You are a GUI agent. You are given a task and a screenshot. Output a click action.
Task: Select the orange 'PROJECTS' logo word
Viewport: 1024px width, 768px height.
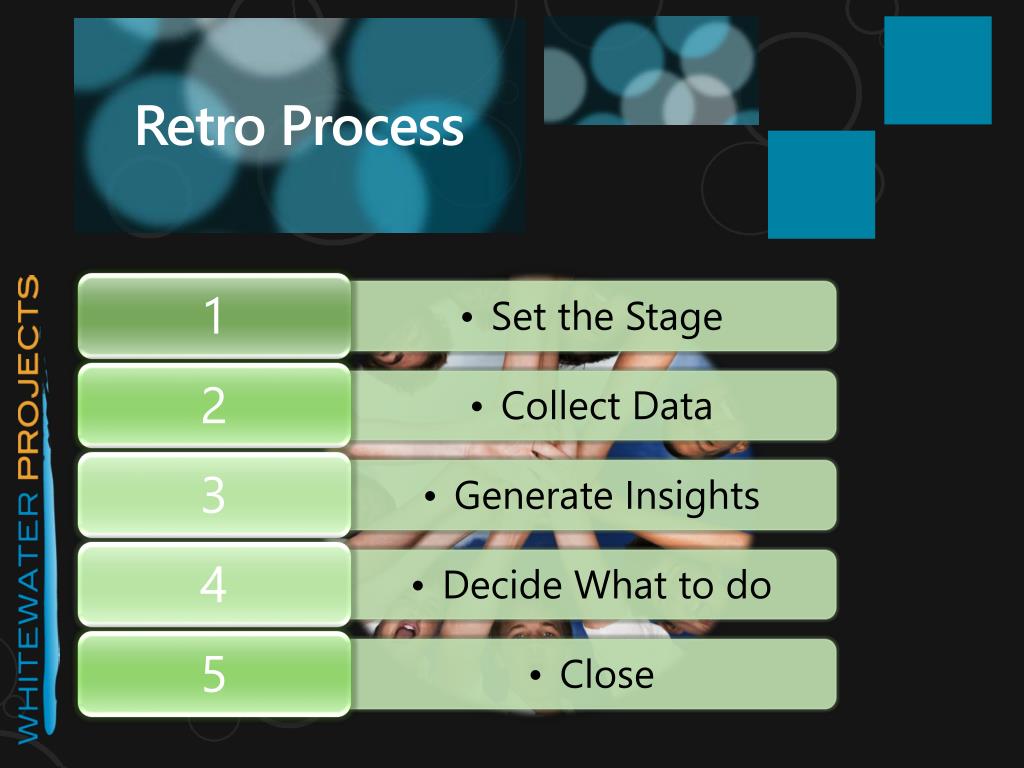click(28, 377)
